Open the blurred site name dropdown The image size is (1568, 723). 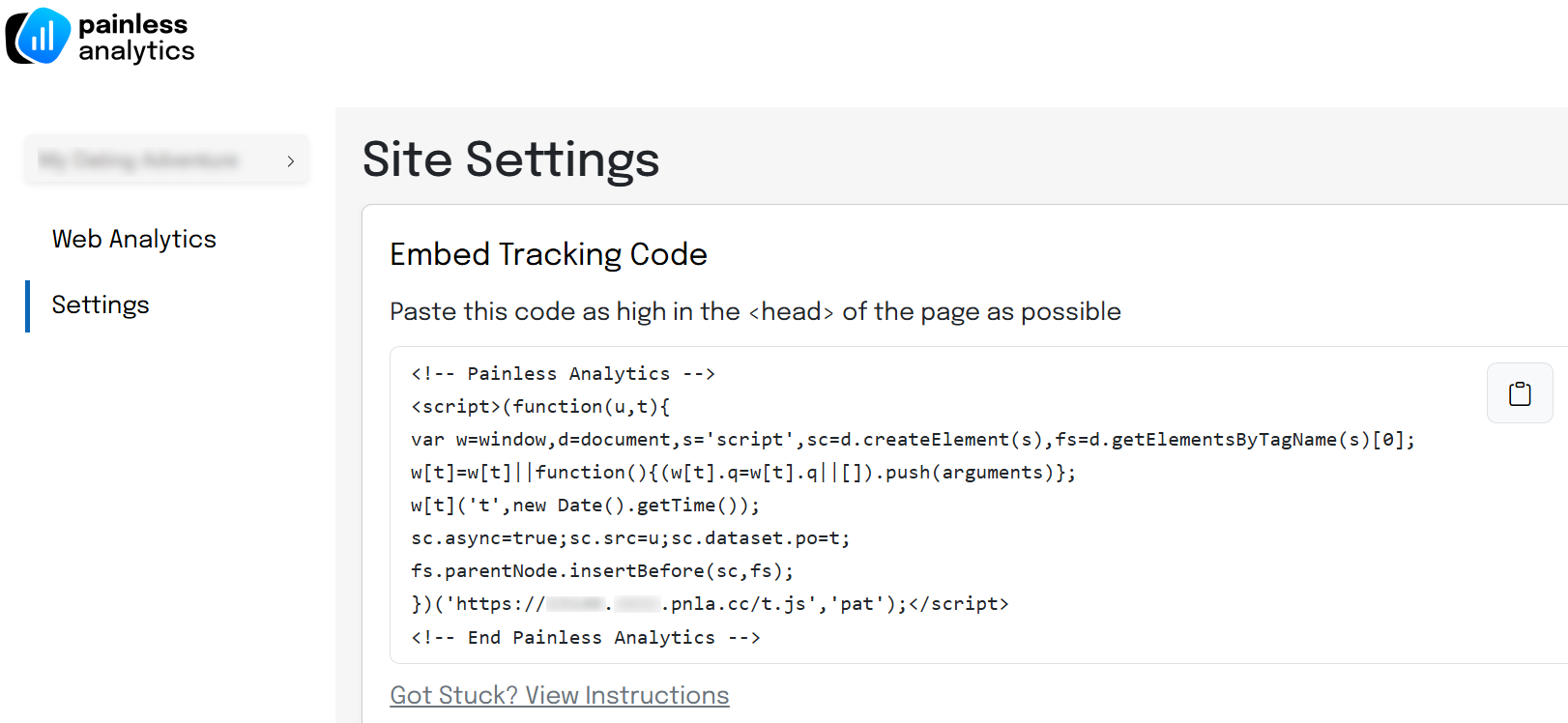pos(166,160)
